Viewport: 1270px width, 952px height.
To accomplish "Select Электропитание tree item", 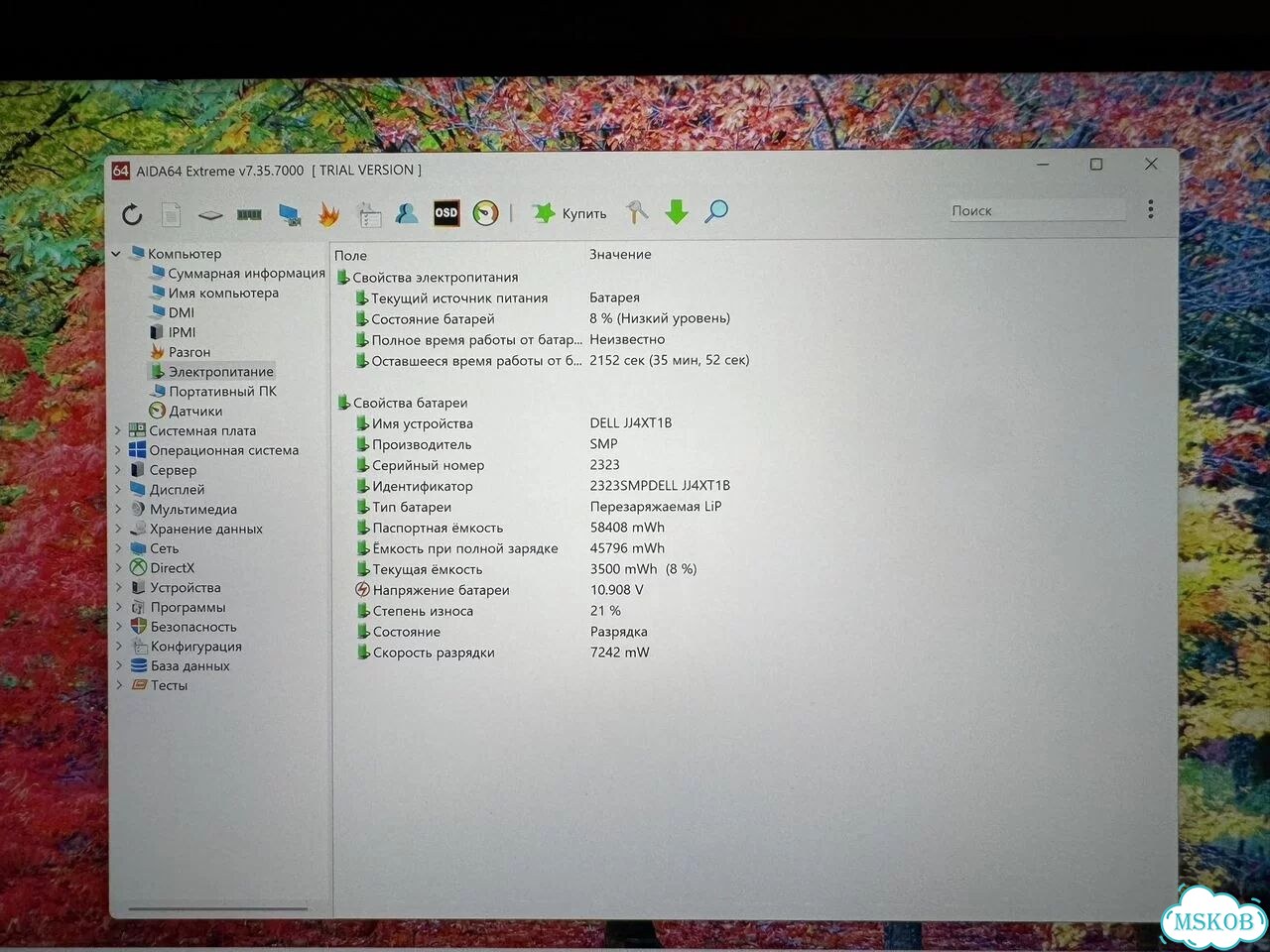I will tap(211, 372).
